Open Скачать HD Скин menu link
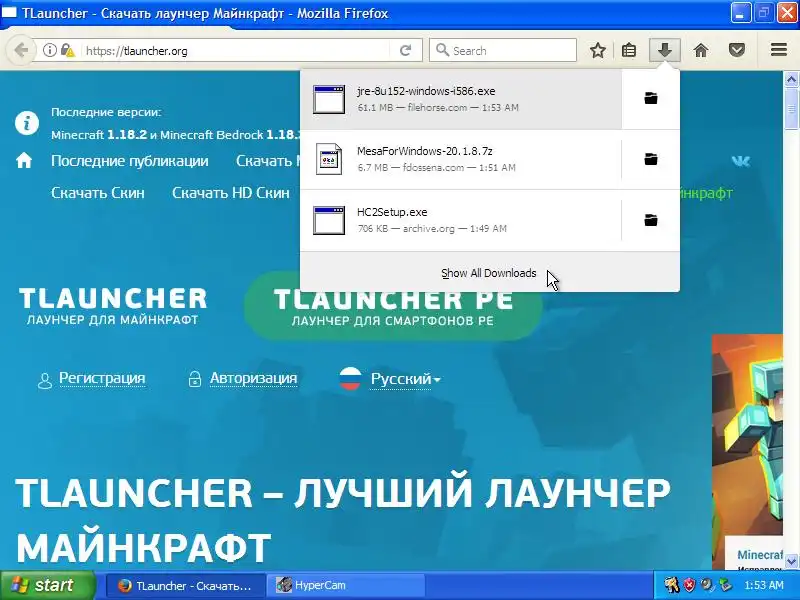Viewport: 800px width, 600px height. point(231,193)
